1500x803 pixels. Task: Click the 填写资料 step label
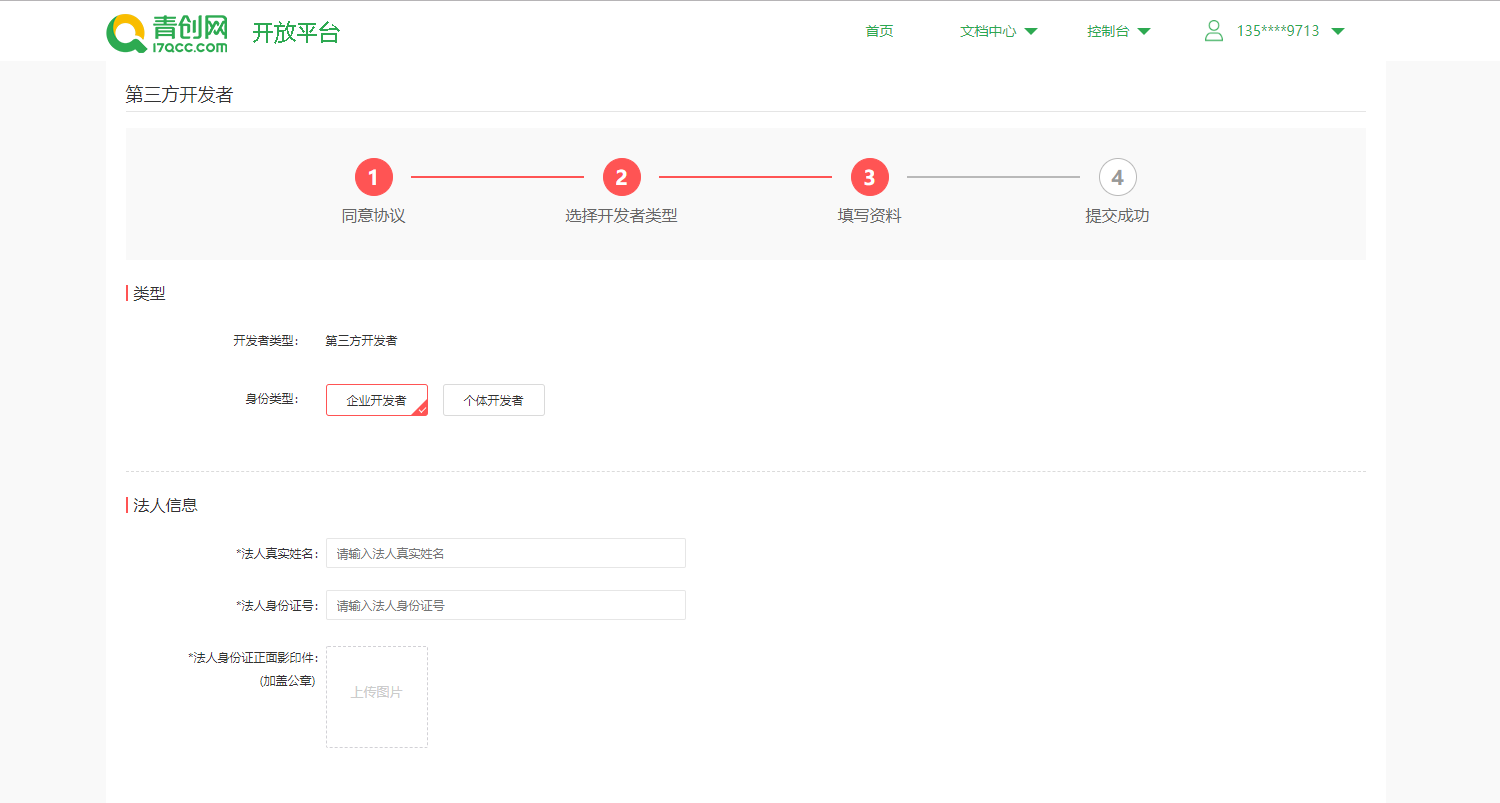tap(869, 216)
